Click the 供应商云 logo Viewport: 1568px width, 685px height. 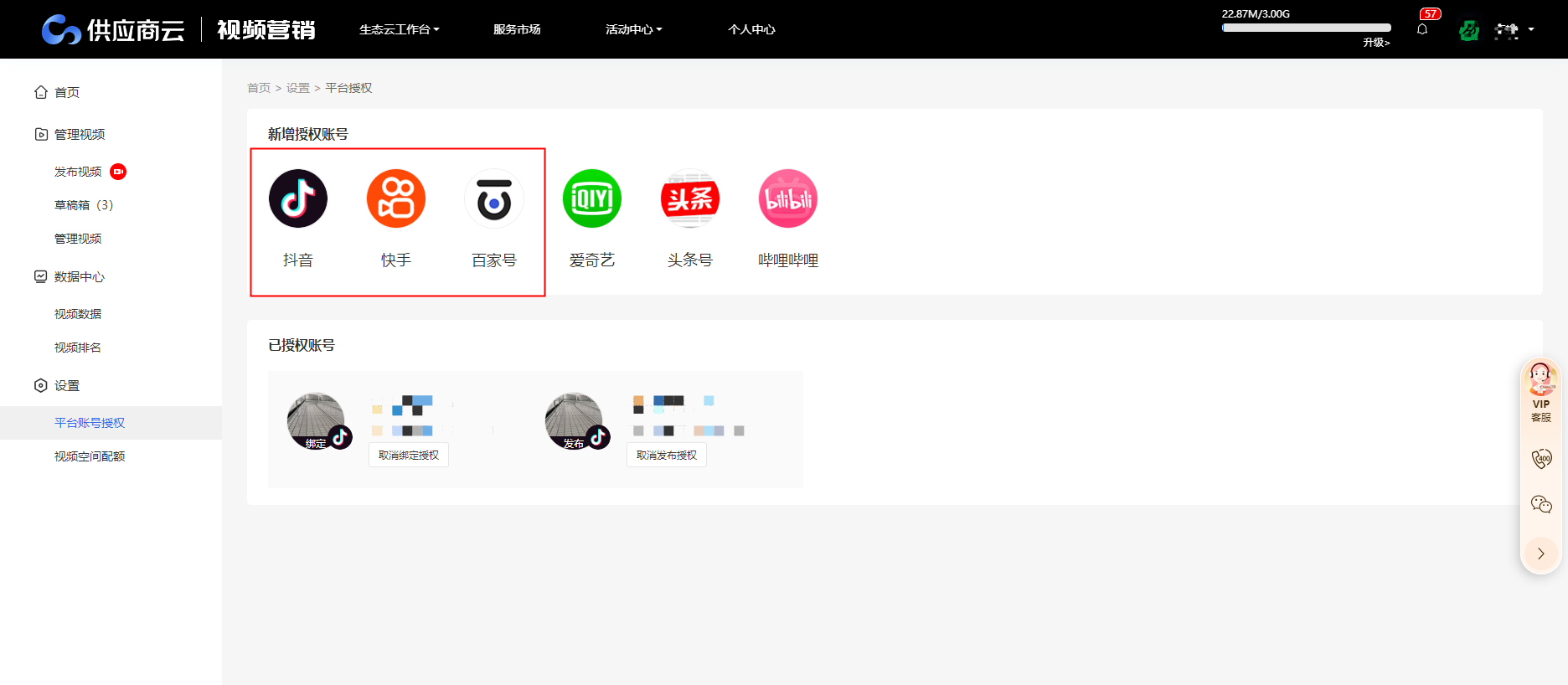pyautogui.click(x=113, y=29)
